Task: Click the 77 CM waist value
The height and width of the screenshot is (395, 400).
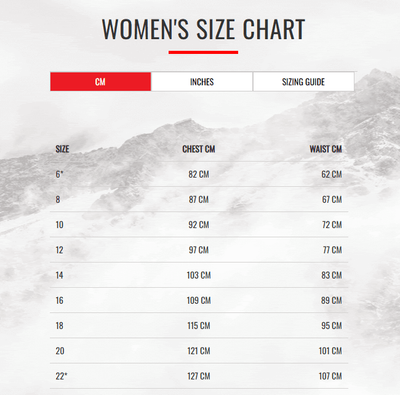Action: tap(332, 250)
